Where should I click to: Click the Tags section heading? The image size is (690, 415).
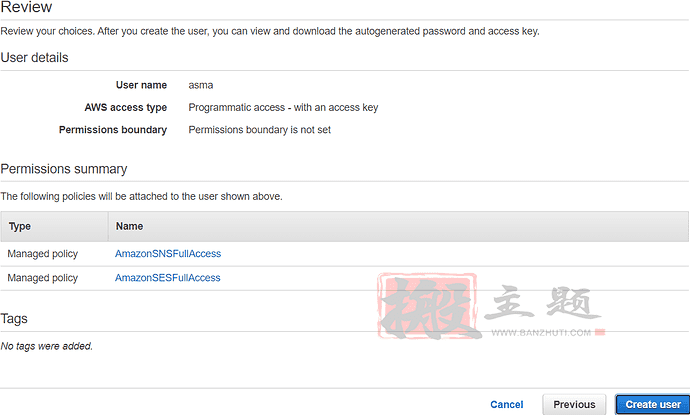coord(14,319)
